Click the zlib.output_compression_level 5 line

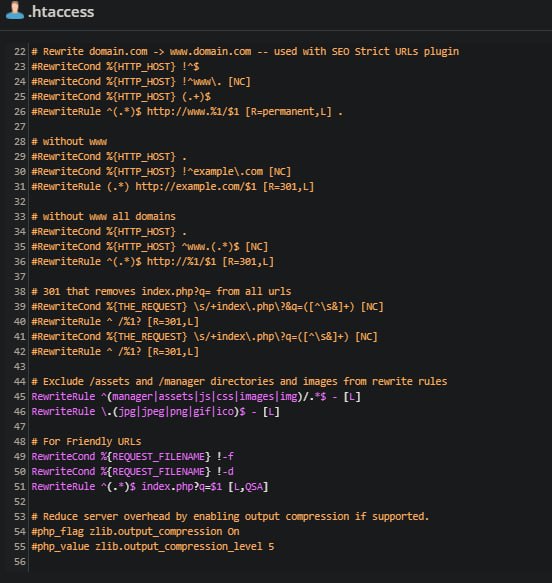tap(153, 547)
